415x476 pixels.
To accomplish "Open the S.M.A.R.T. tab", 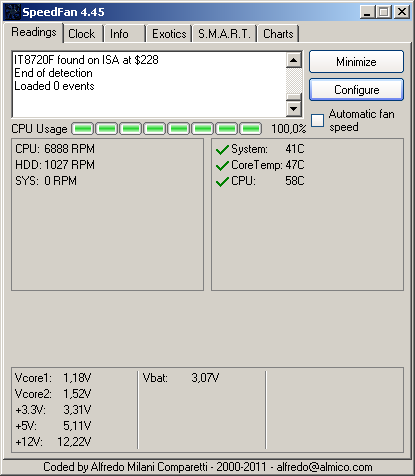I will (224, 34).
